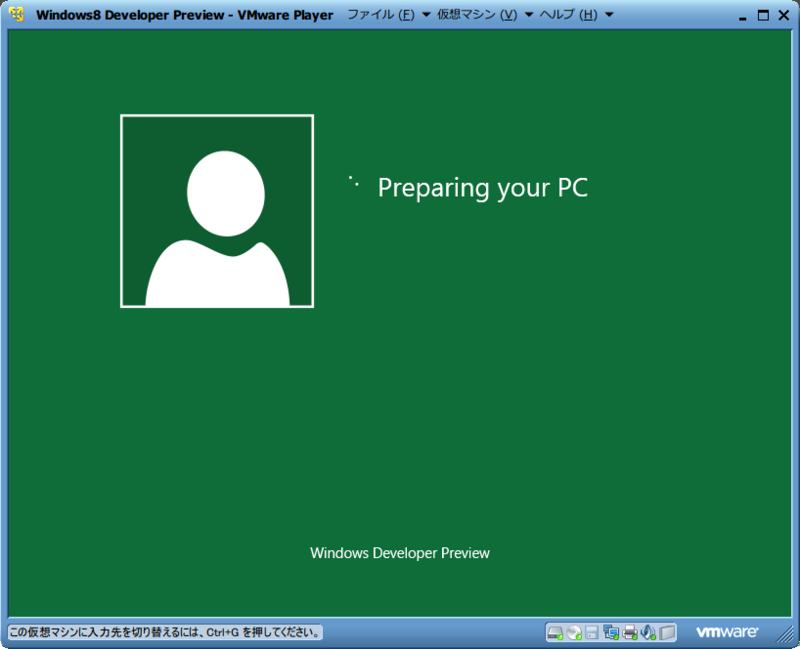
Task: Click the floppy drive status icon
Action: [x=592, y=633]
